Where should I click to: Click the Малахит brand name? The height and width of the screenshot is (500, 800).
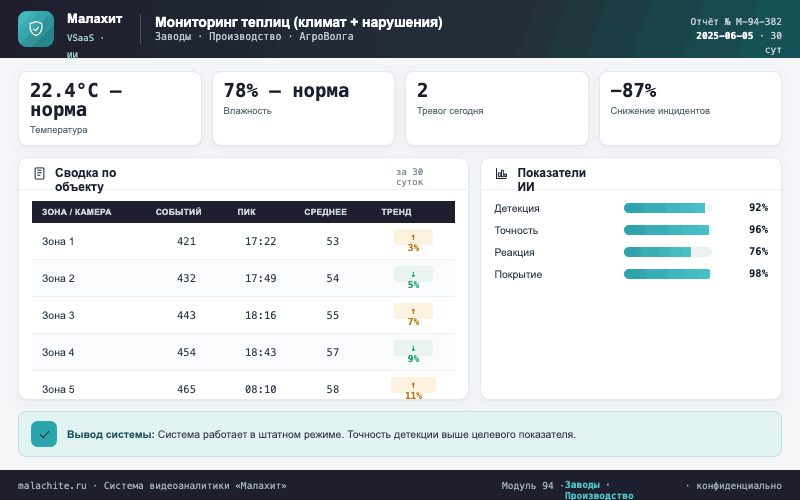tap(94, 19)
